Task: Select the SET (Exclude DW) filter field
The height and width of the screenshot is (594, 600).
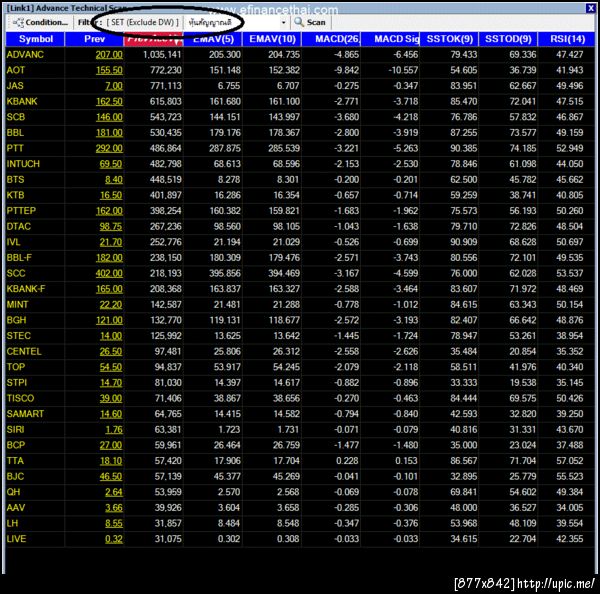Action: 142,23
